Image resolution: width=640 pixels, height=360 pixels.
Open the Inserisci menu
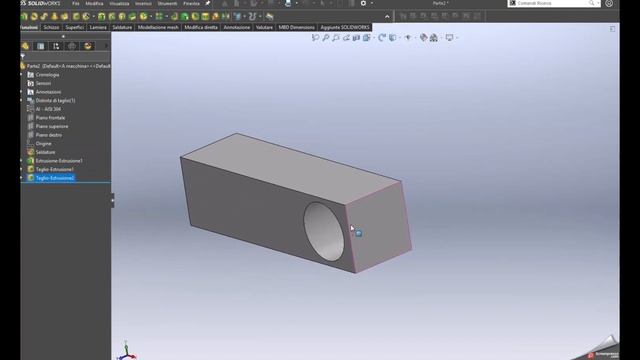tap(143, 3)
